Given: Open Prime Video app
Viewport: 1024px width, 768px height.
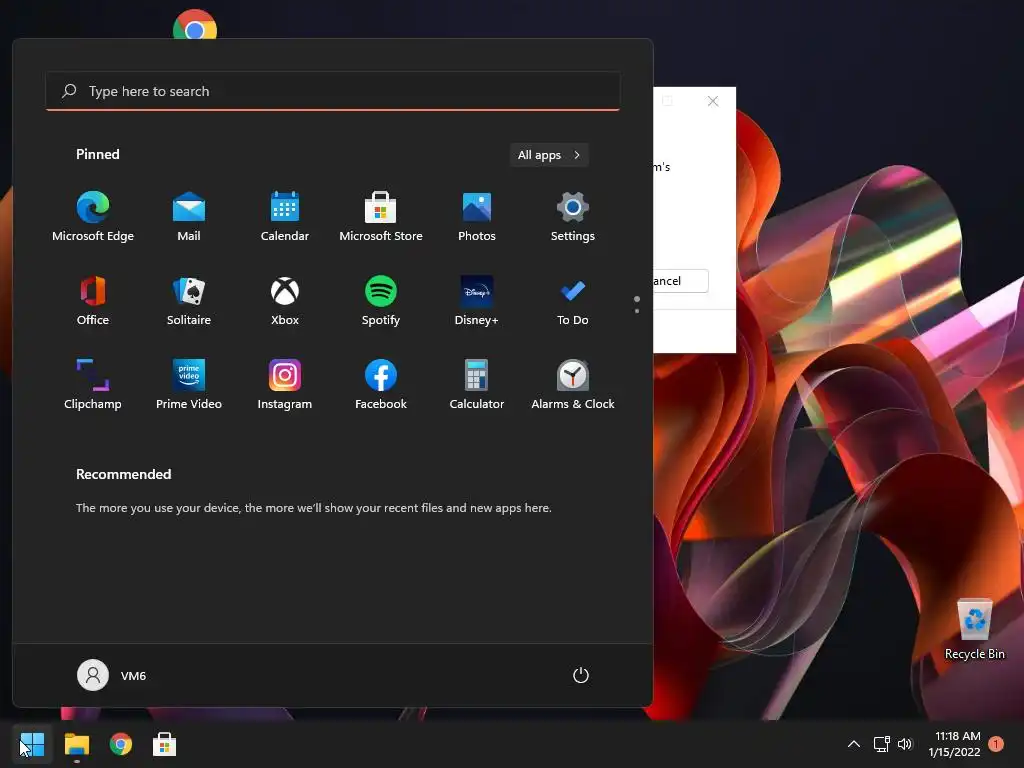Looking at the screenshot, I should tap(189, 385).
